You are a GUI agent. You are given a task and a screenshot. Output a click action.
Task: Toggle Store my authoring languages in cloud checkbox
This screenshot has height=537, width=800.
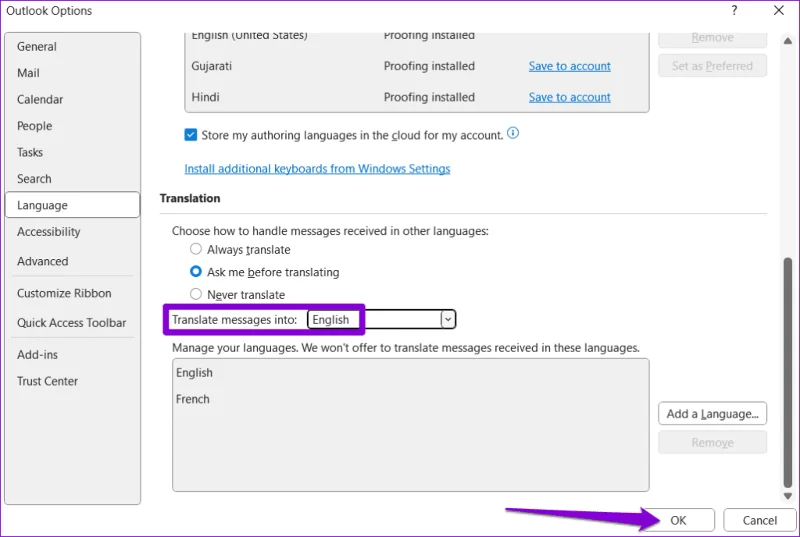(190, 135)
